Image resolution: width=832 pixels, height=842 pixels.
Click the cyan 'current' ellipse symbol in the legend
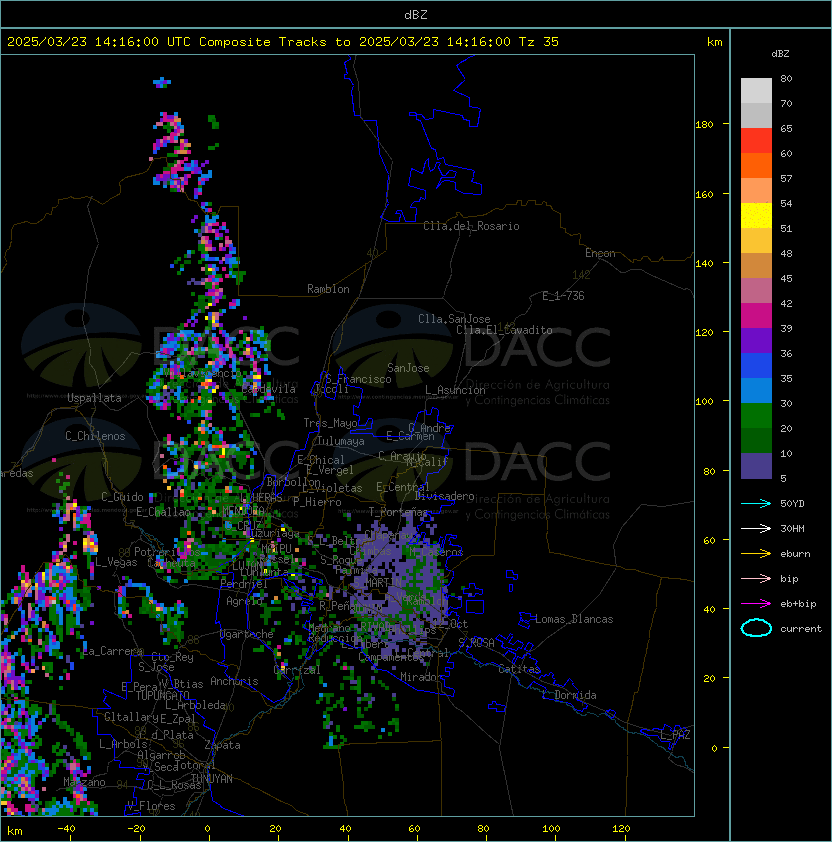[x=756, y=628]
